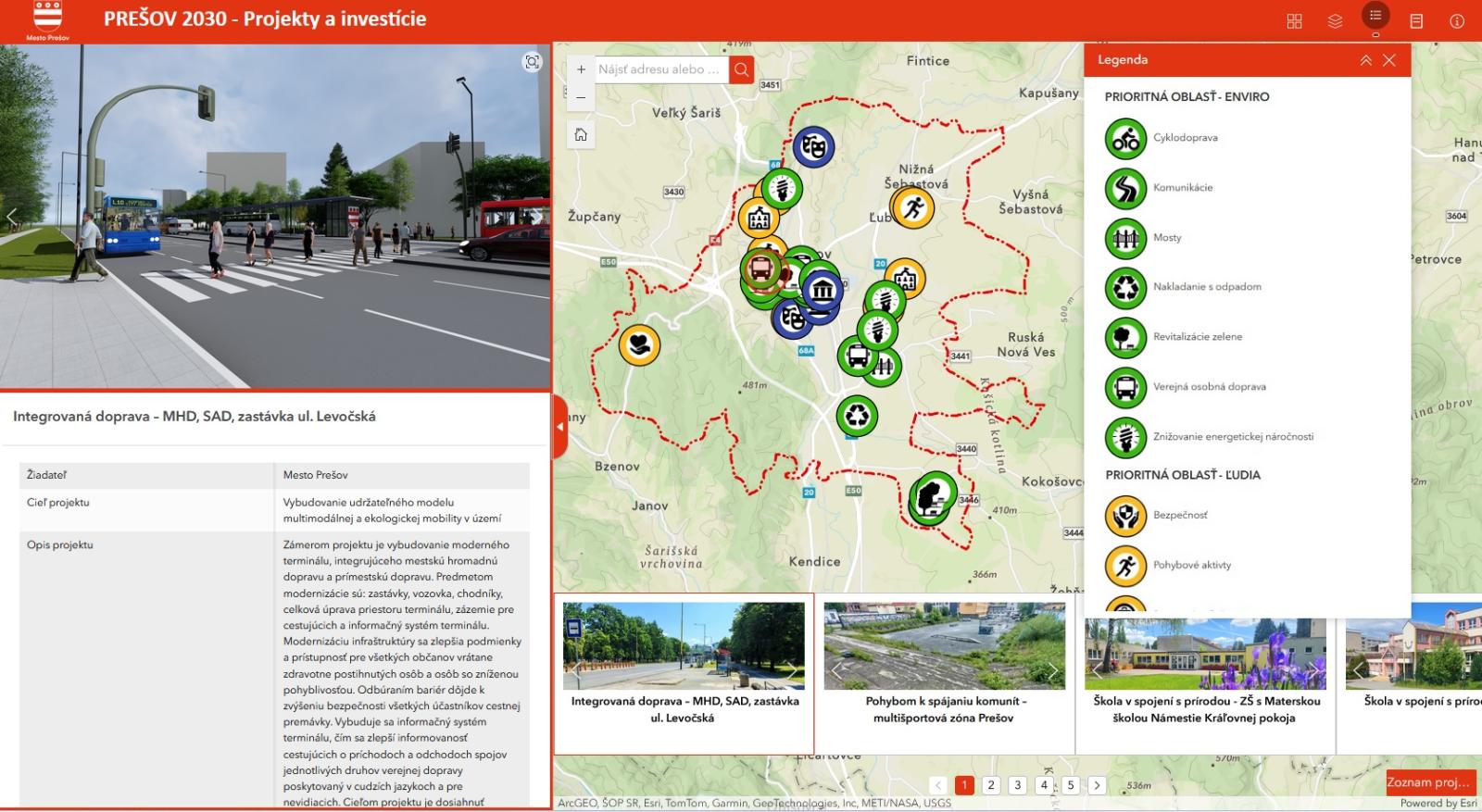Collapse the Legenda panel with double chevron
The width and height of the screenshot is (1482, 812).
(x=1365, y=60)
